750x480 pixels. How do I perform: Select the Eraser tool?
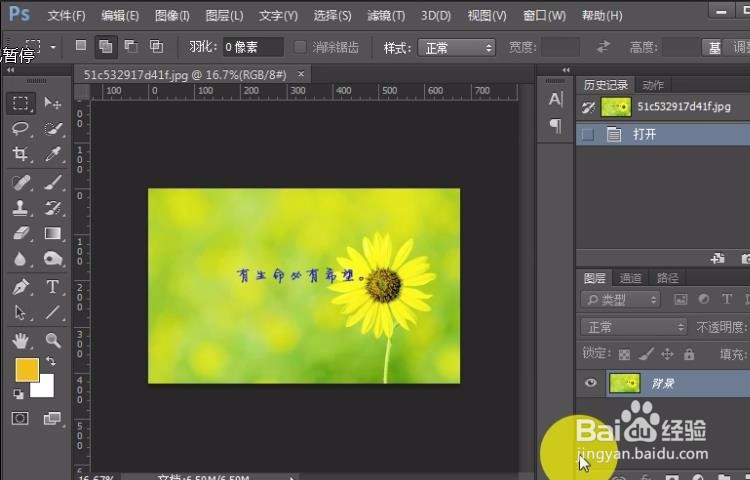pos(20,233)
